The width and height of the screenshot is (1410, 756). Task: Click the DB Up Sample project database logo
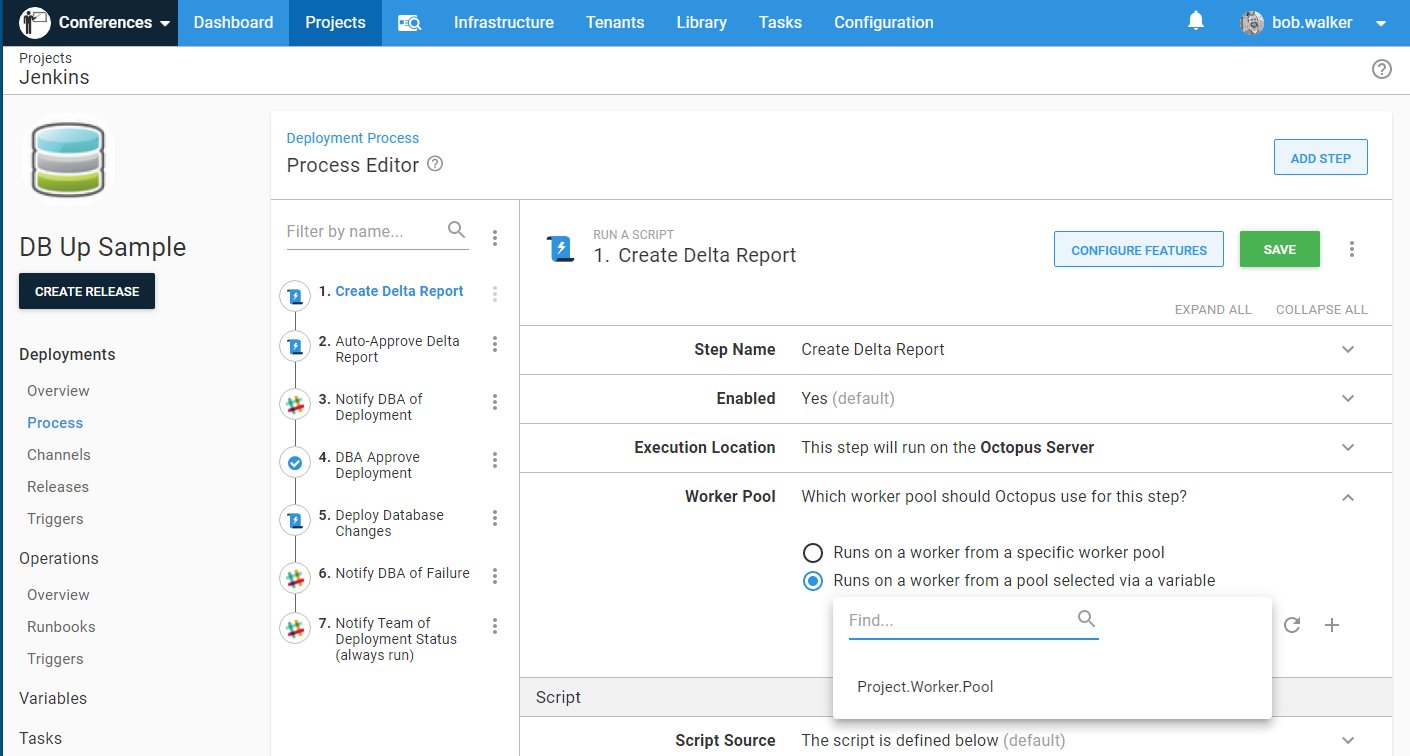(x=68, y=160)
